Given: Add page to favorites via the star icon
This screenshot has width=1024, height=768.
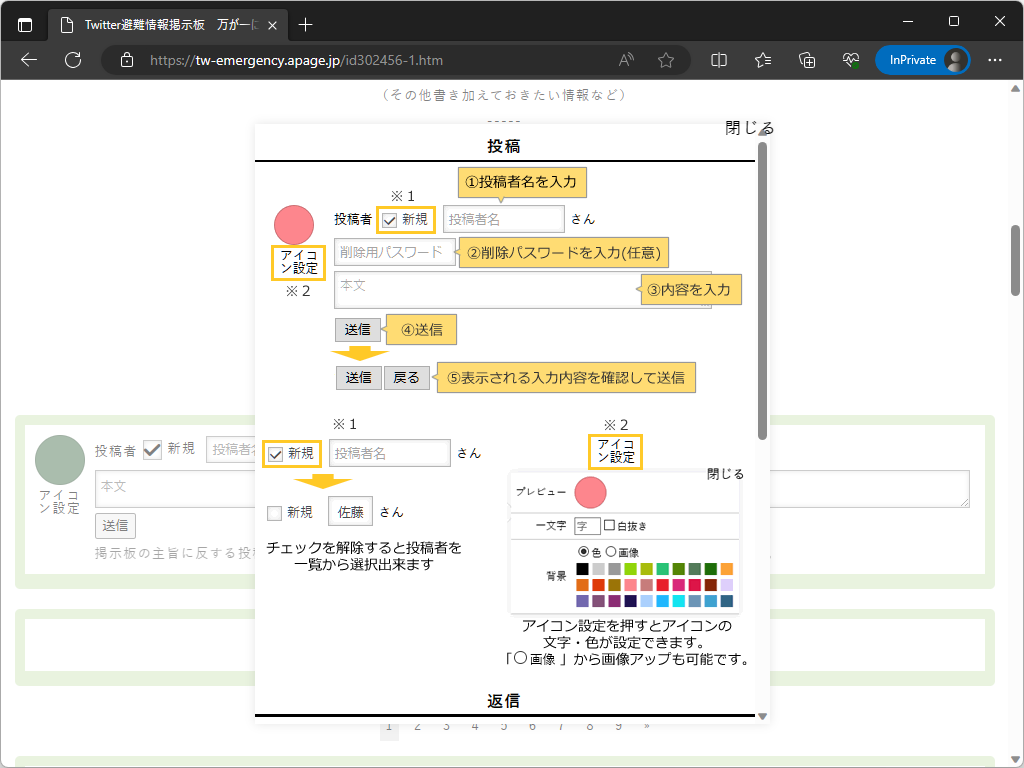Looking at the screenshot, I should tap(665, 60).
